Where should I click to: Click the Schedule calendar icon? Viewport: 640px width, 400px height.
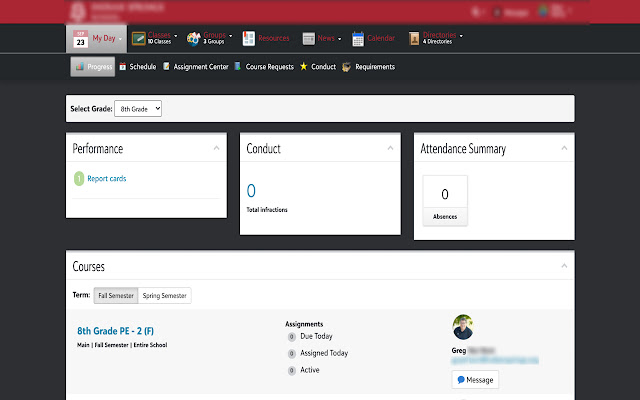point(123,67)
